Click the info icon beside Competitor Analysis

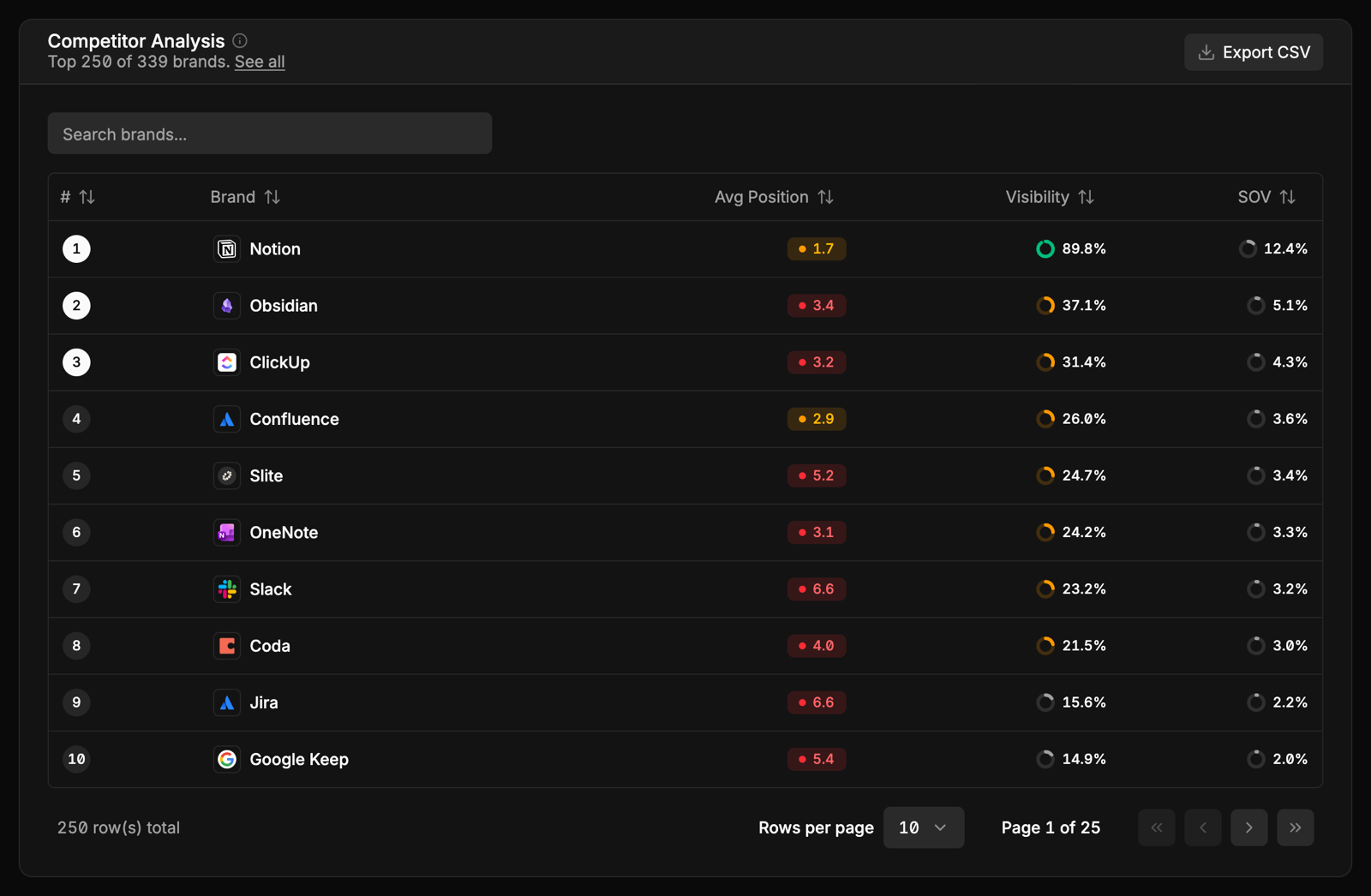(x=240, y=40)
